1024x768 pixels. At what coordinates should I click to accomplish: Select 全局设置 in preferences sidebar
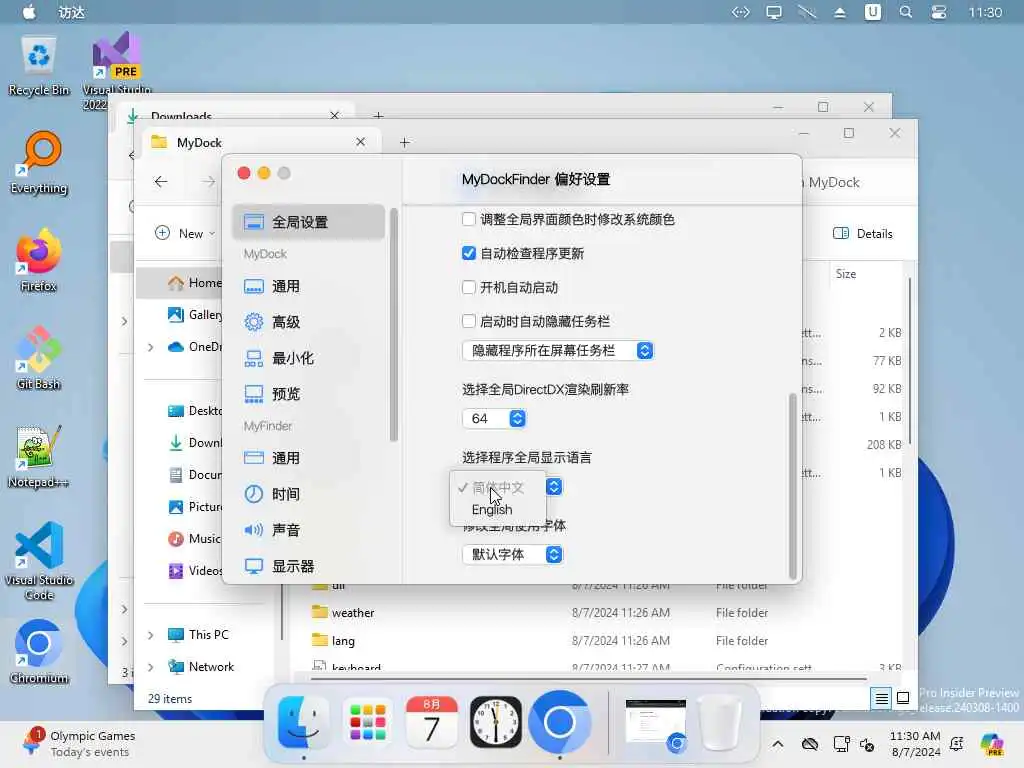click(308, 222)
